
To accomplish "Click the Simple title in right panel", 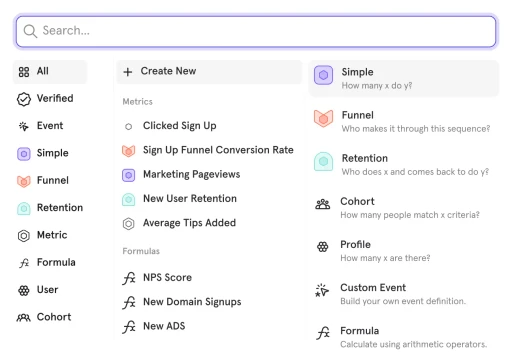I will (x=357, y=72).
